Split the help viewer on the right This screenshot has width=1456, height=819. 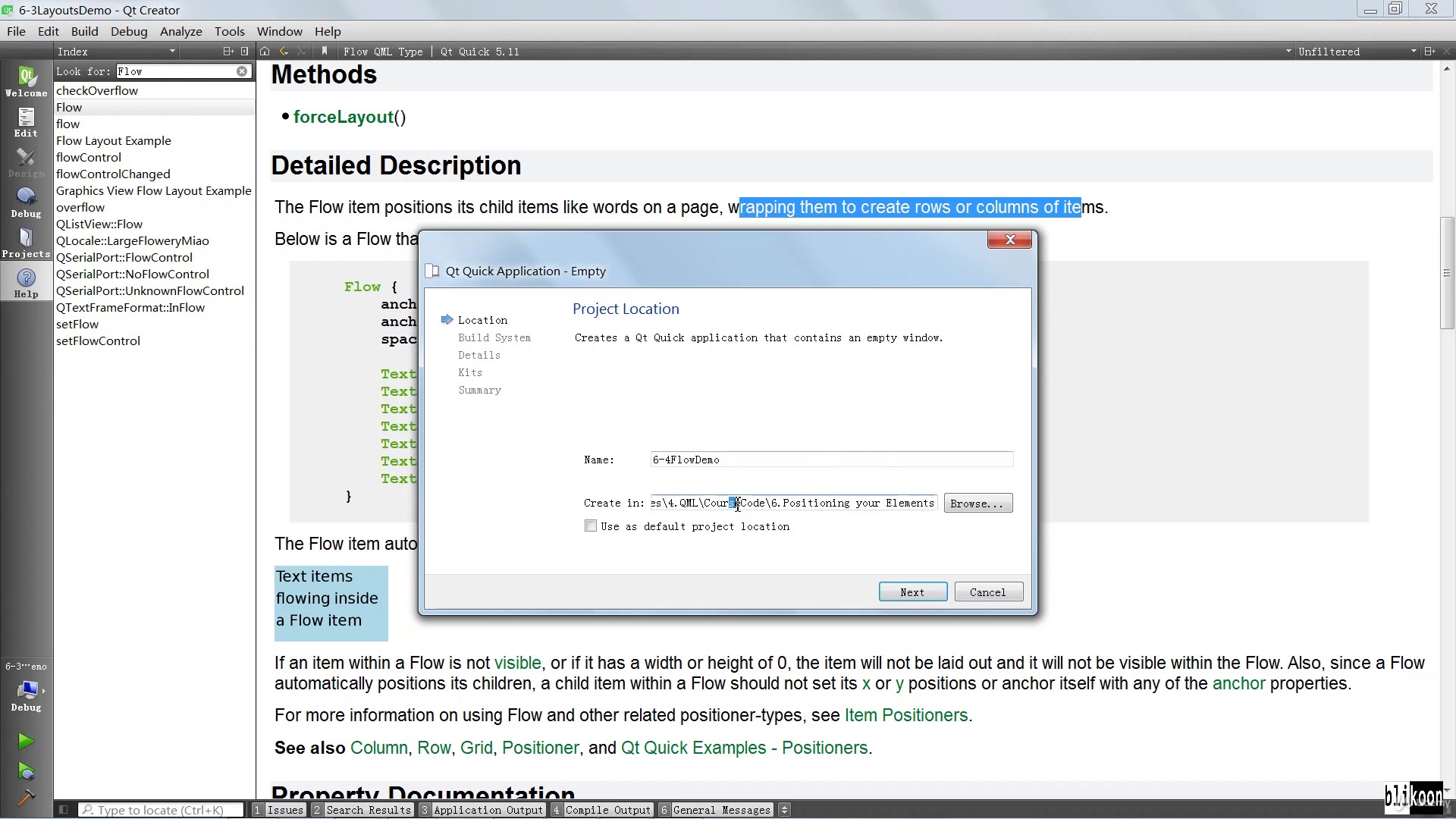(1429, 52)
